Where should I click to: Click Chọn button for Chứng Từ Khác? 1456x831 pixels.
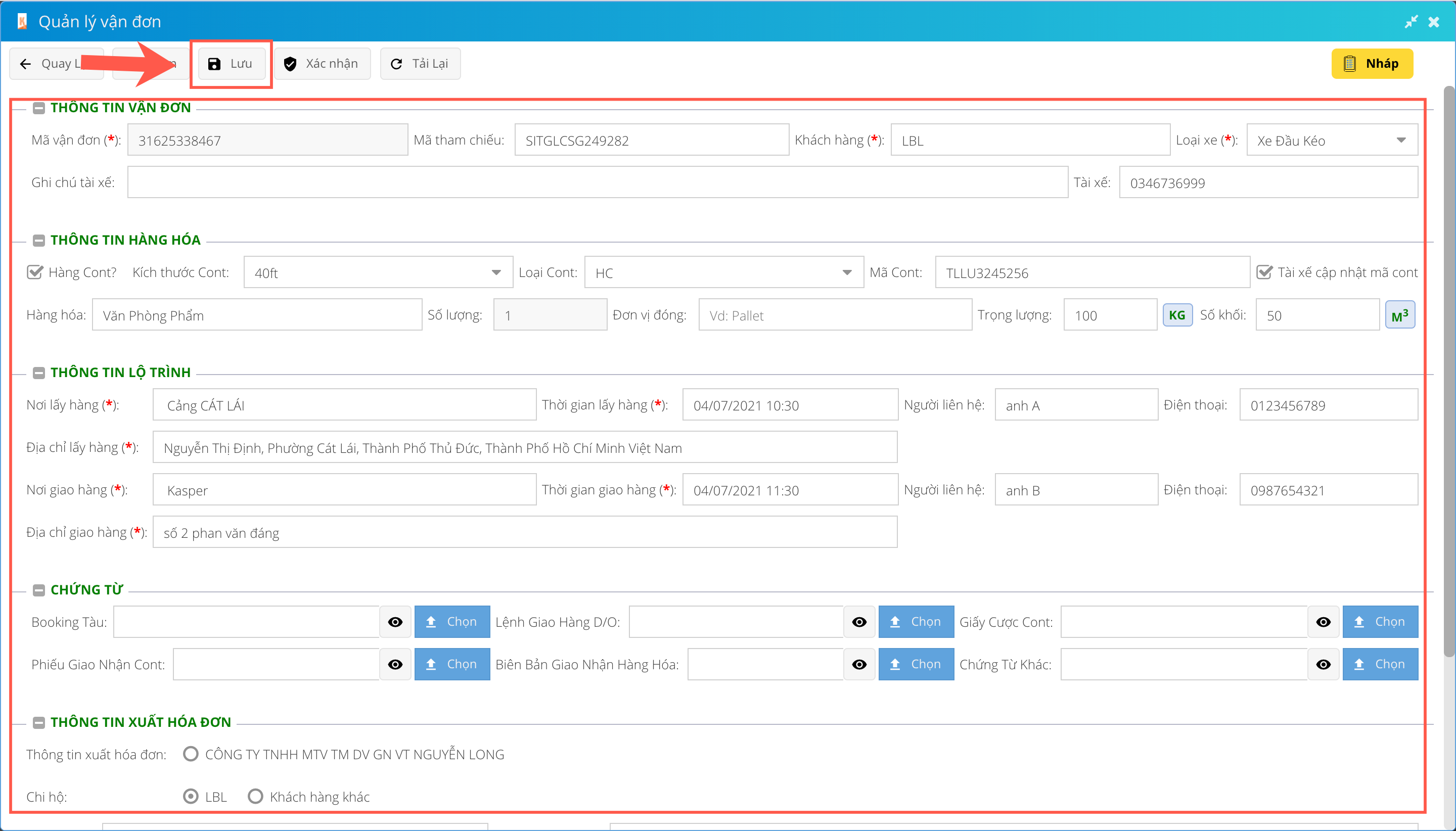(1380, 664)
